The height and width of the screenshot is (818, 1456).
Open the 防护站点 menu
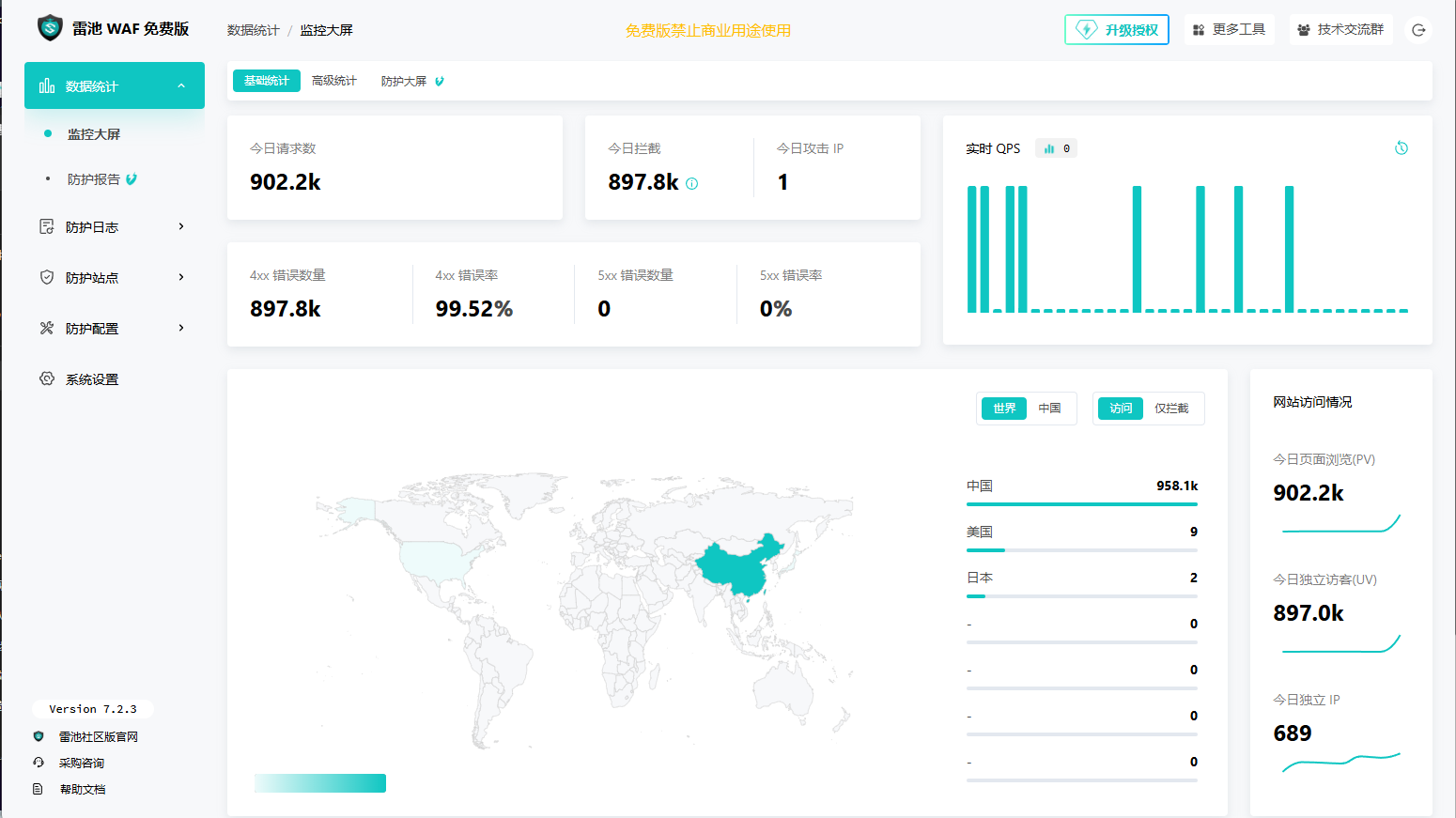(115, 277)
